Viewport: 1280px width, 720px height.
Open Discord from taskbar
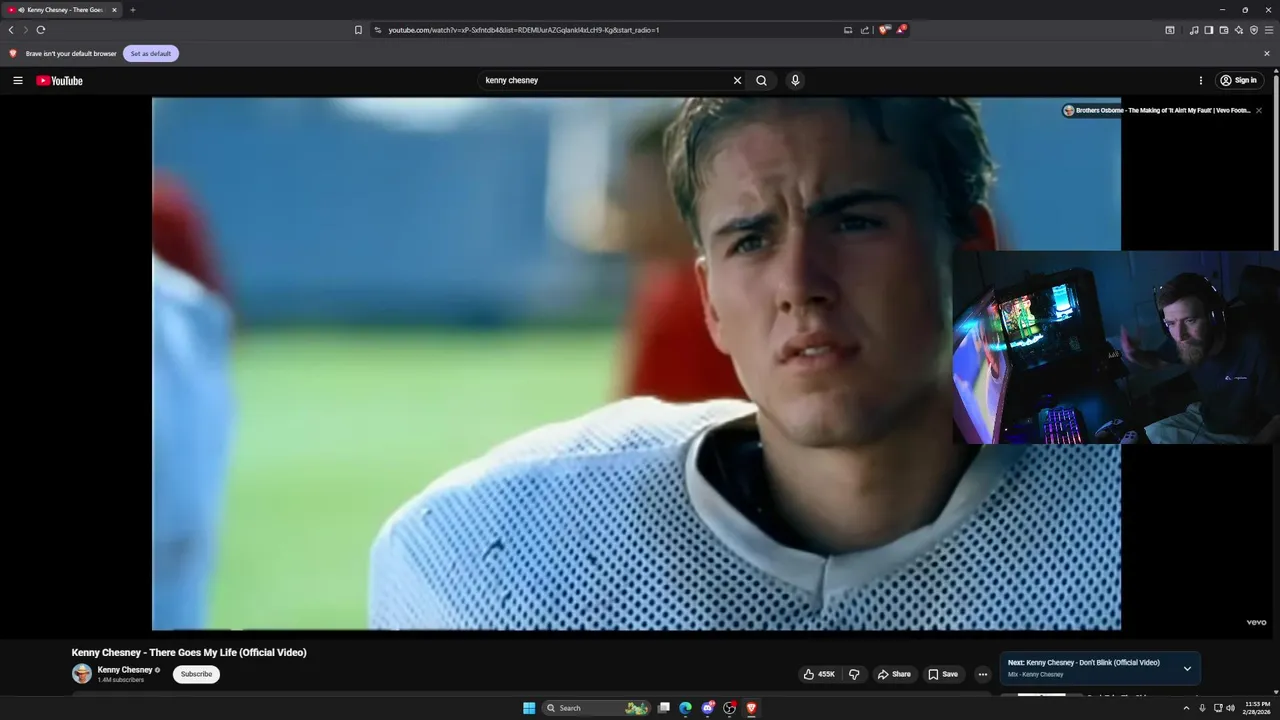pos(708,708)
